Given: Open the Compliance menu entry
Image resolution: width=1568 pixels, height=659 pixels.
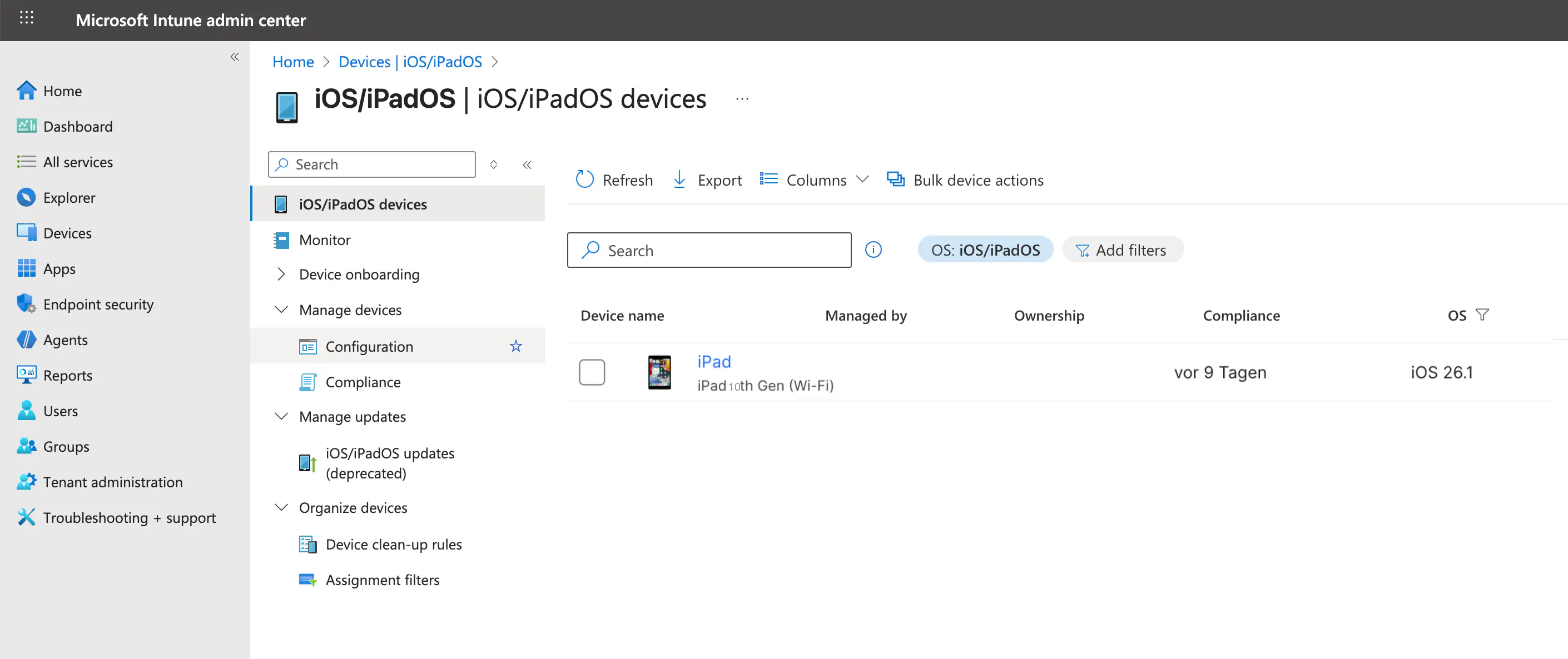Looking at the screenshot, I should pyautogui.click(x=364, y=382).
